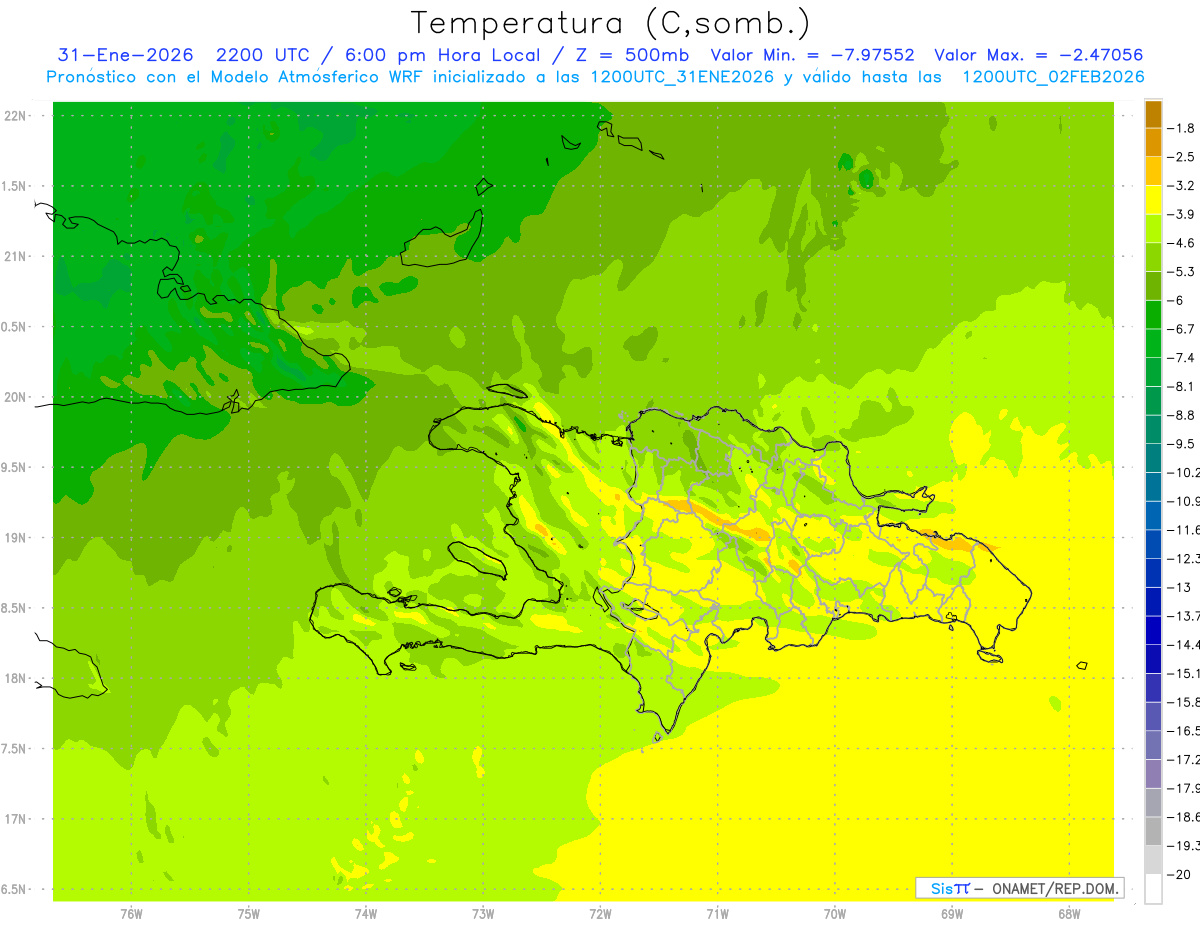Image resolution: width=1200 pixels, height=927 pixels.
Task: Click the "-3.2" colorbar label
Action: (x=1181, y=185)
